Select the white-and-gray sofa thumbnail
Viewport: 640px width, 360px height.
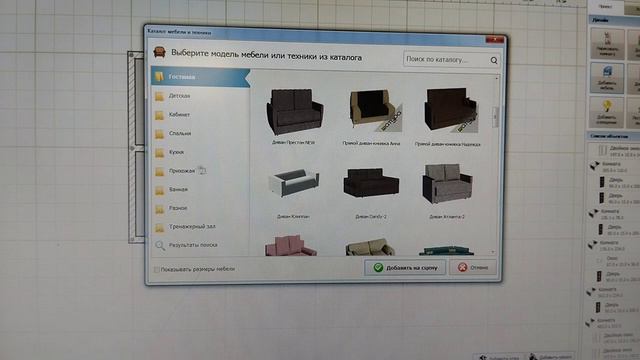click(293, 184)
